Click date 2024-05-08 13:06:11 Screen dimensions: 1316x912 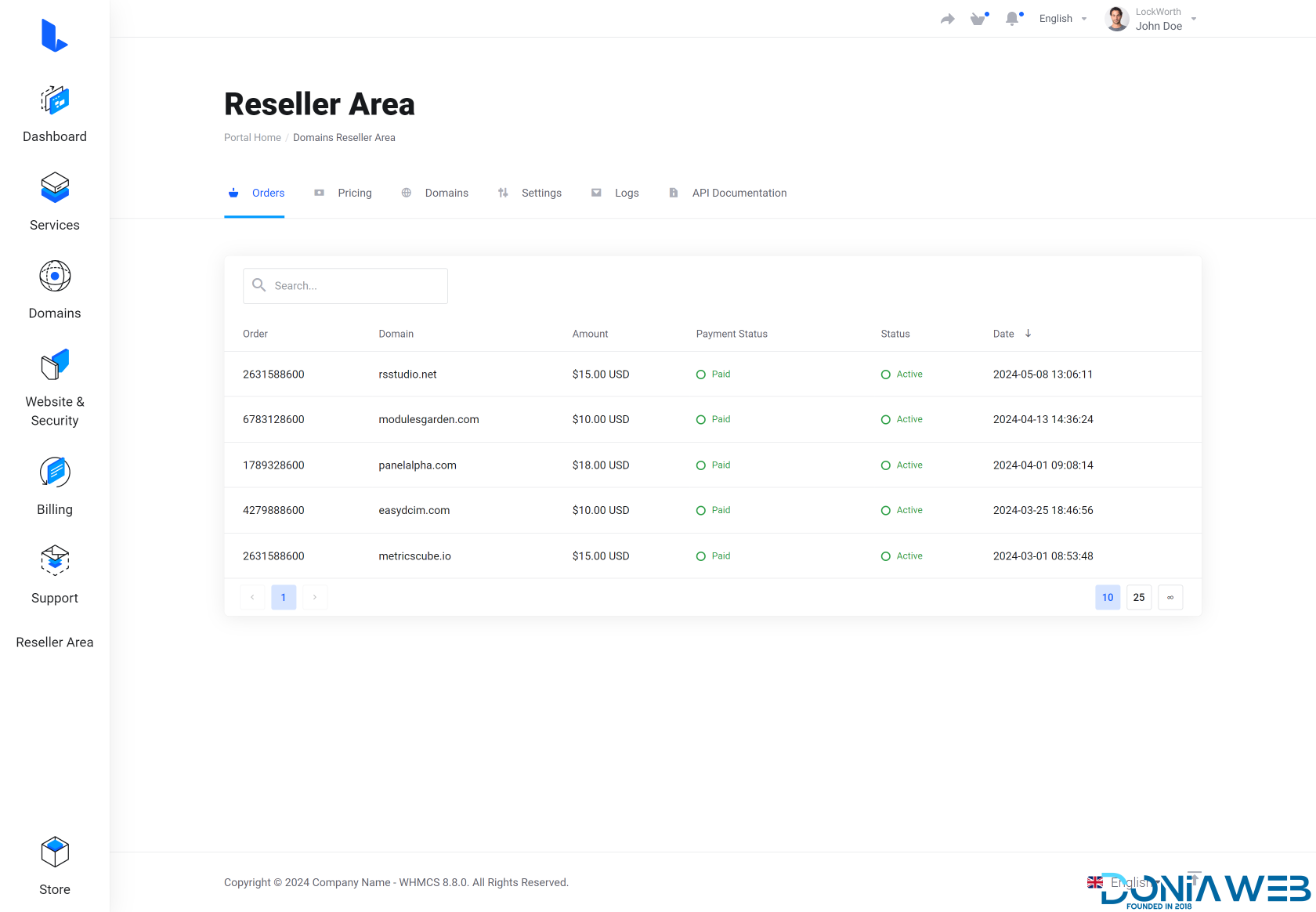click(1043, 375)
